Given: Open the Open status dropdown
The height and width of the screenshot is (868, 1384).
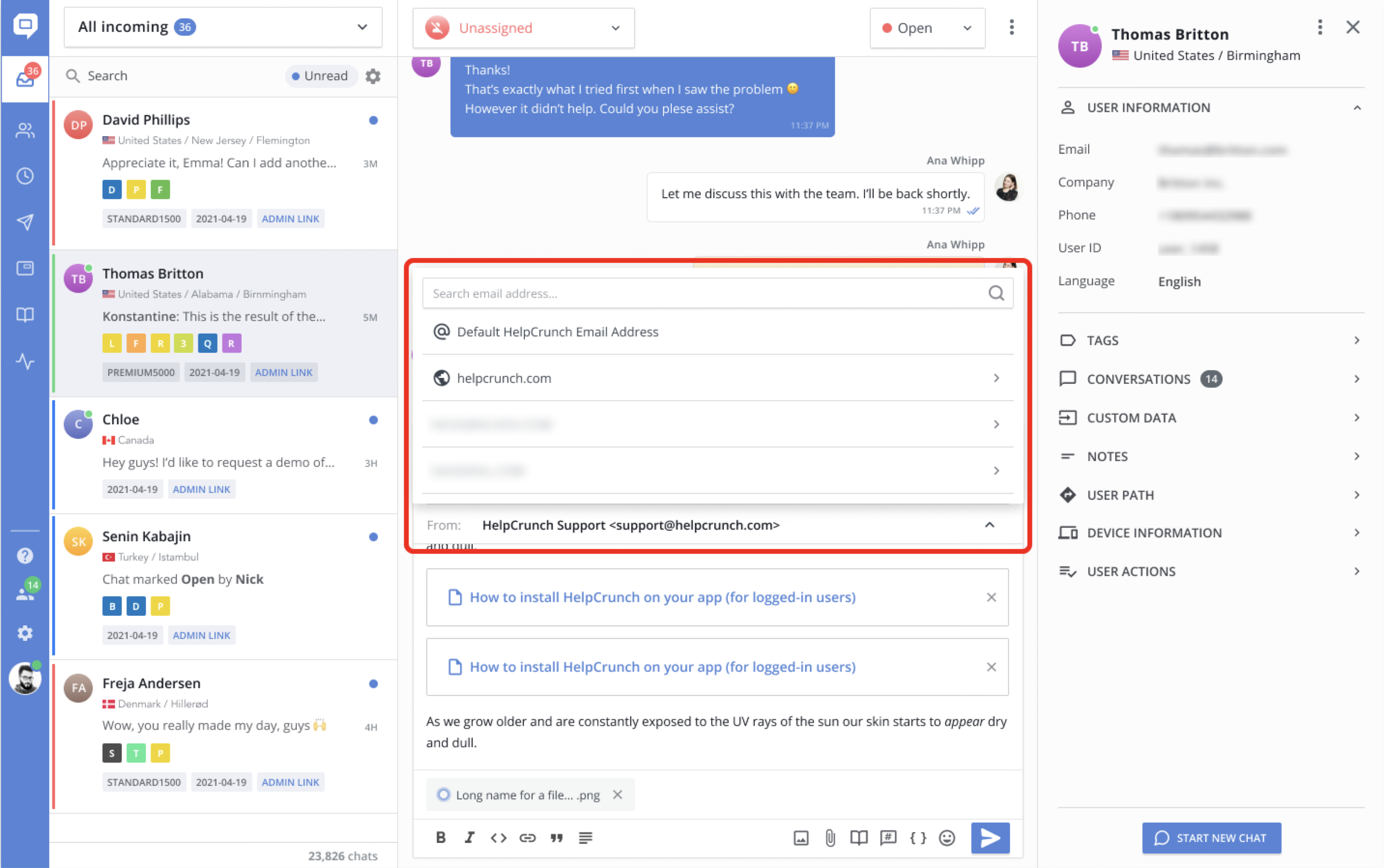Looking at the screenshot, I should pyautogui.click(x=927, y=28).
